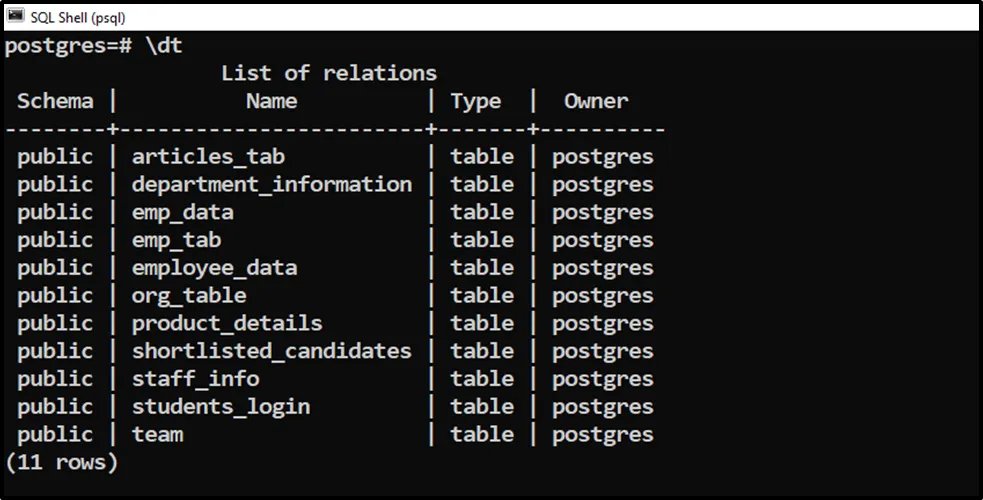Viewport: 983px width, 500px height.
Task: Click the 'List of relations' heading
Action: coord(328,73)
